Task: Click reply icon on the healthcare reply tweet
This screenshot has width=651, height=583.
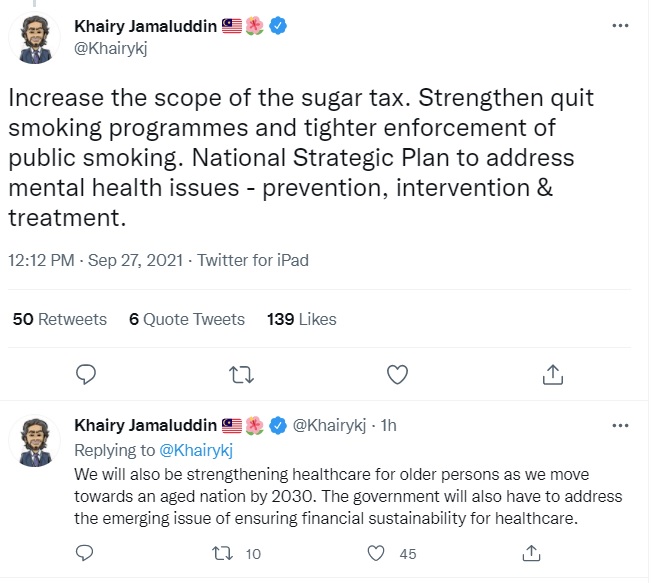Action: coord(85,552)
